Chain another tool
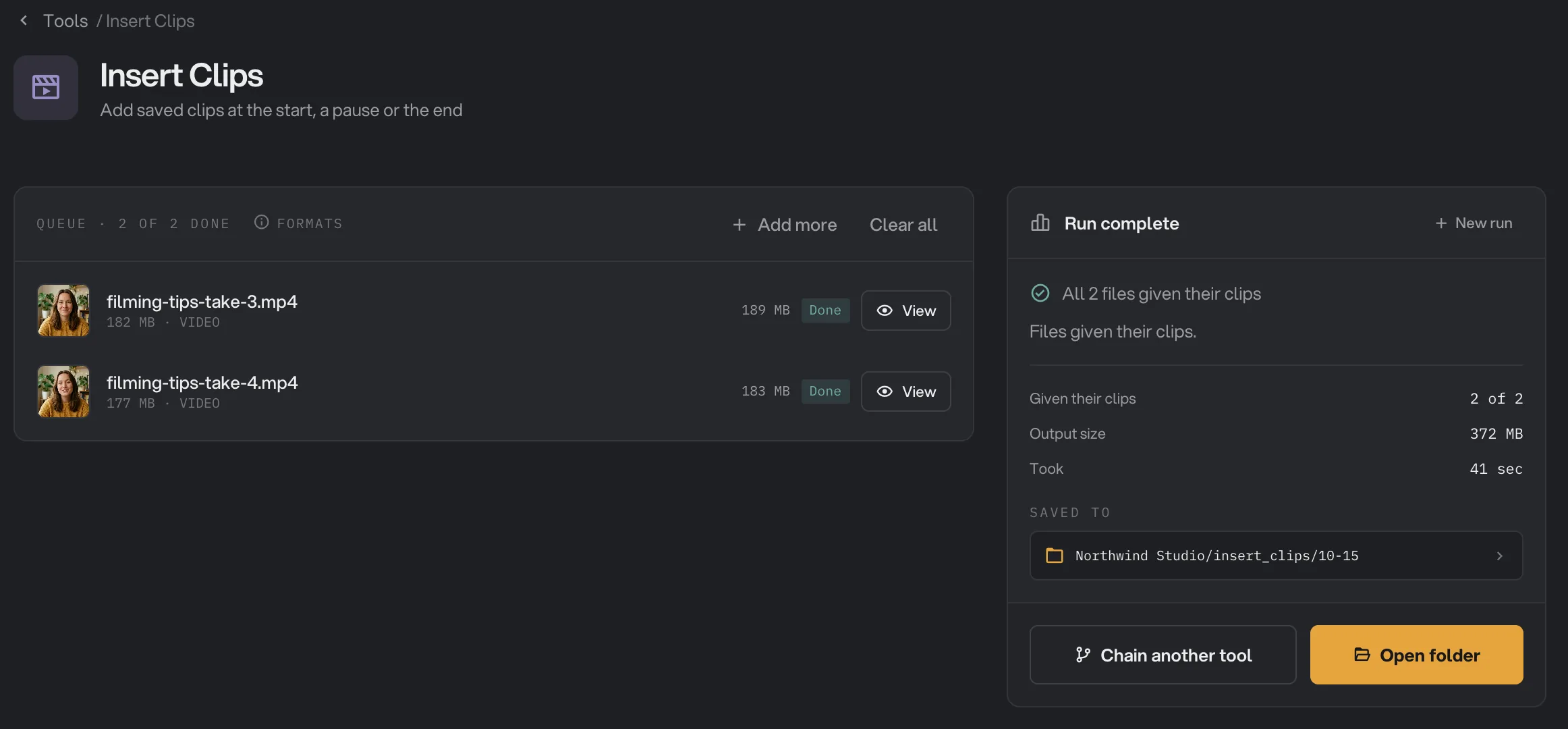1568x729 pixels. 1163,655
